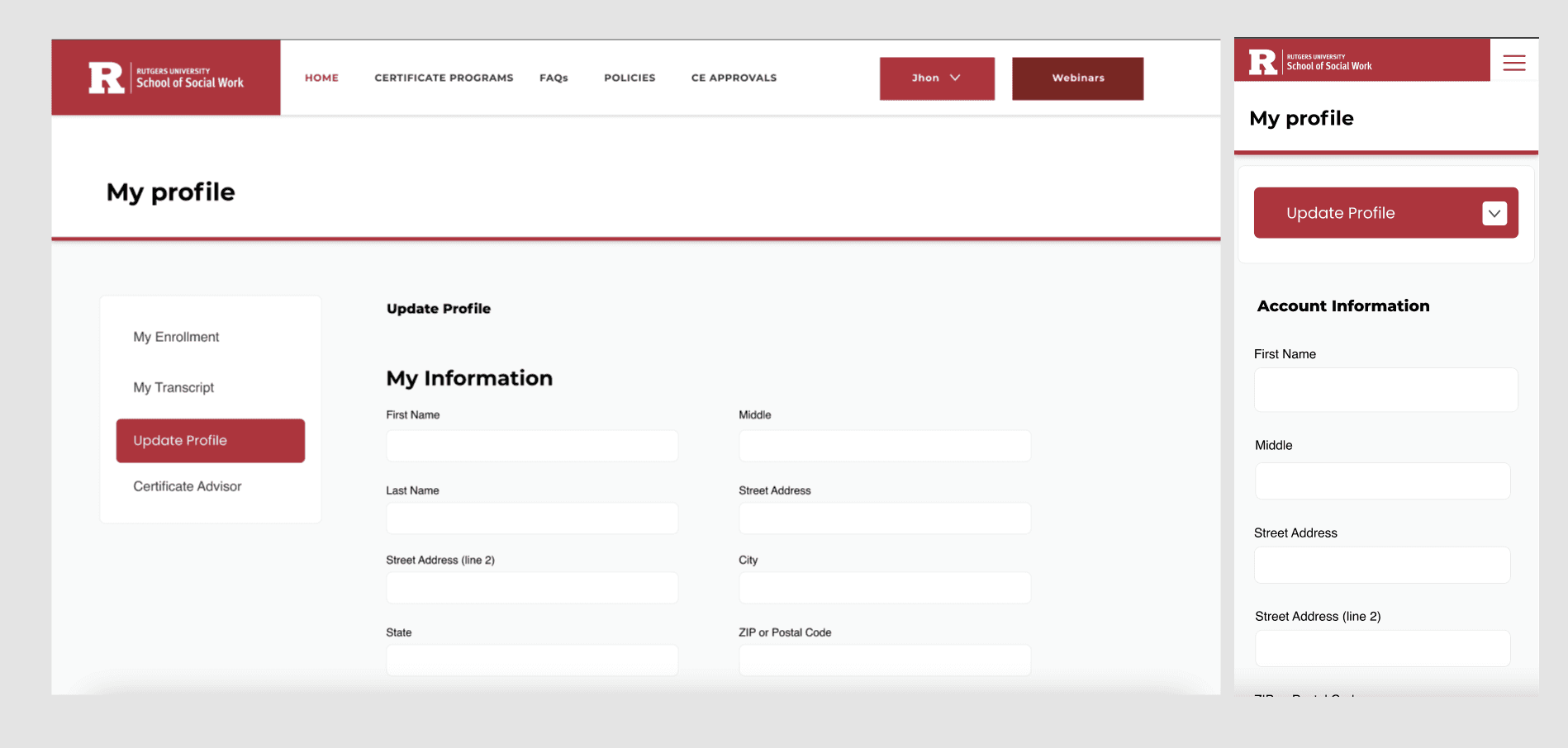The height and width of the screenshot is (748, 1568).
Task: Click desktop My profile page title
Action: tap(170, 192)
